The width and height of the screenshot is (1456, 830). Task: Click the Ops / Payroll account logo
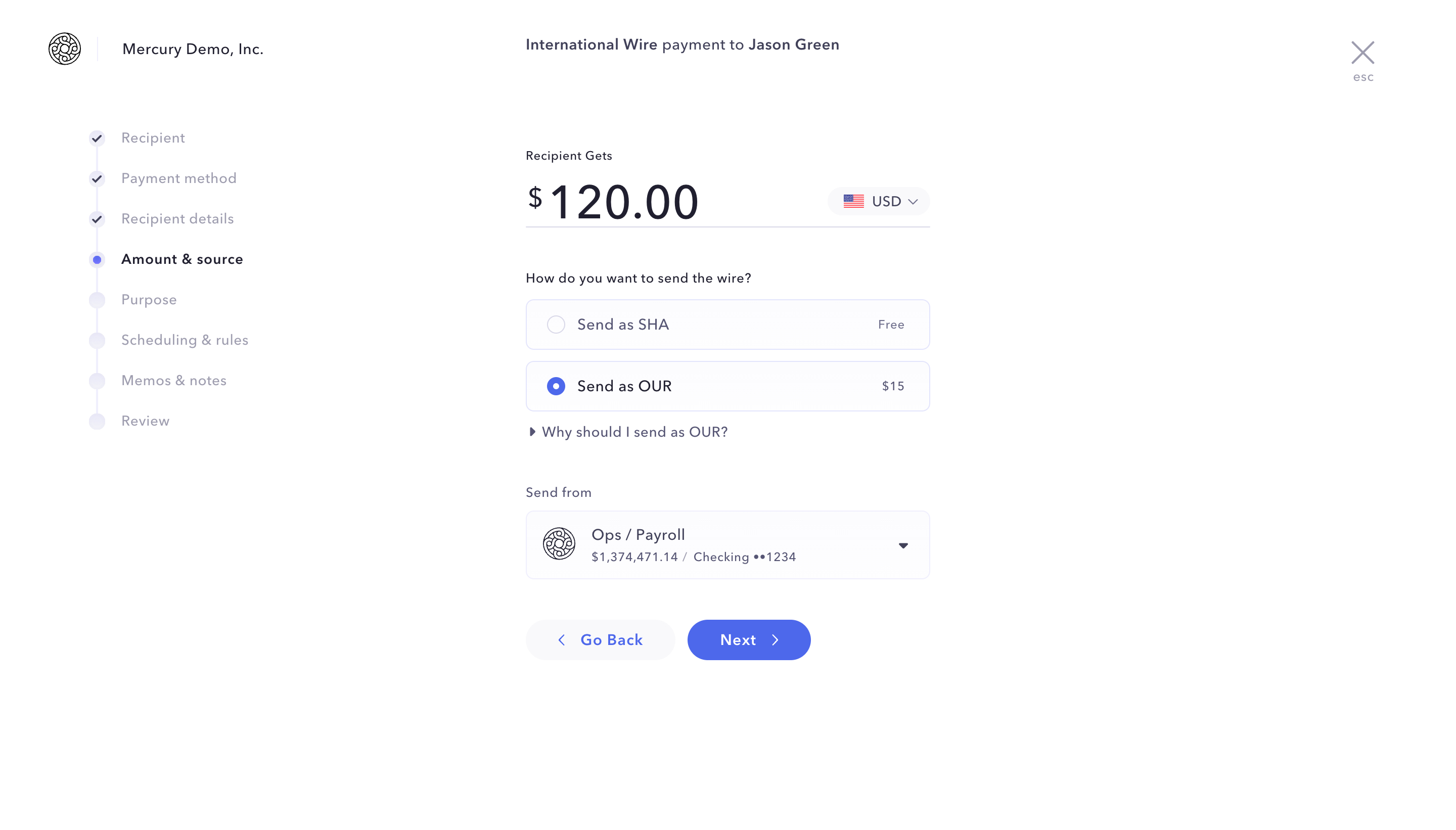pos(559,544)
